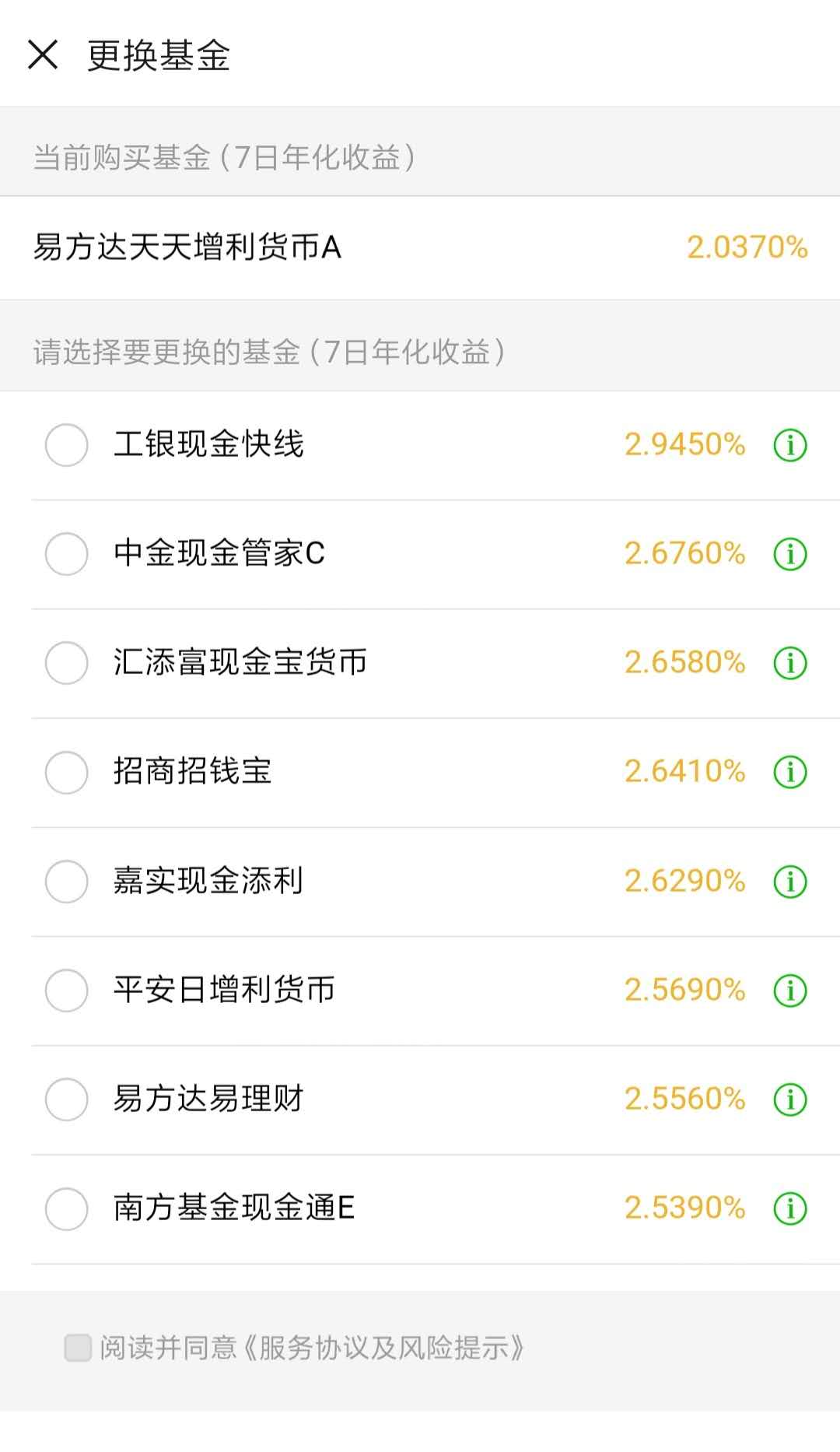Image resolution: width=840 pixels, height=1452 pixels.
Task: Choose the 中金现金管家C radio option
Action: click(x=67, y=554)
